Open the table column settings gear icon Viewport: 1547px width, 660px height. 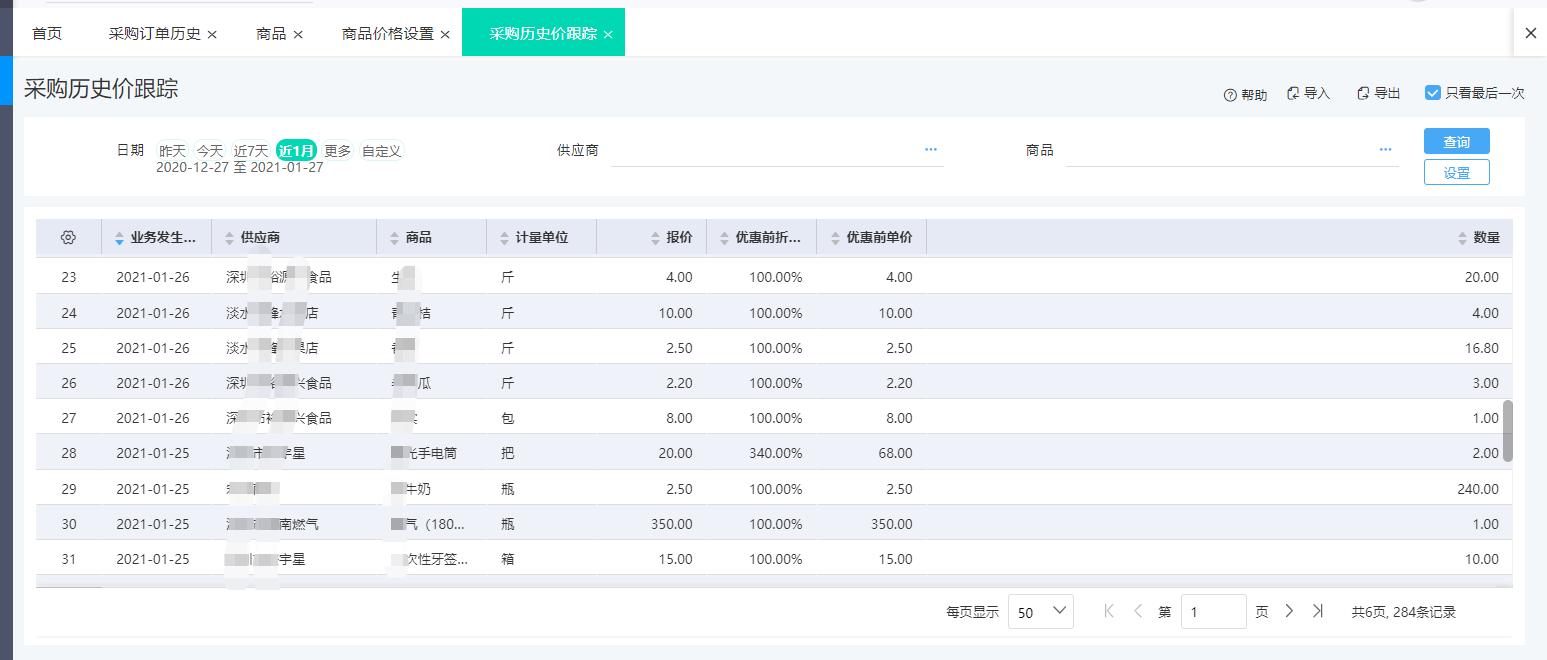68,237
